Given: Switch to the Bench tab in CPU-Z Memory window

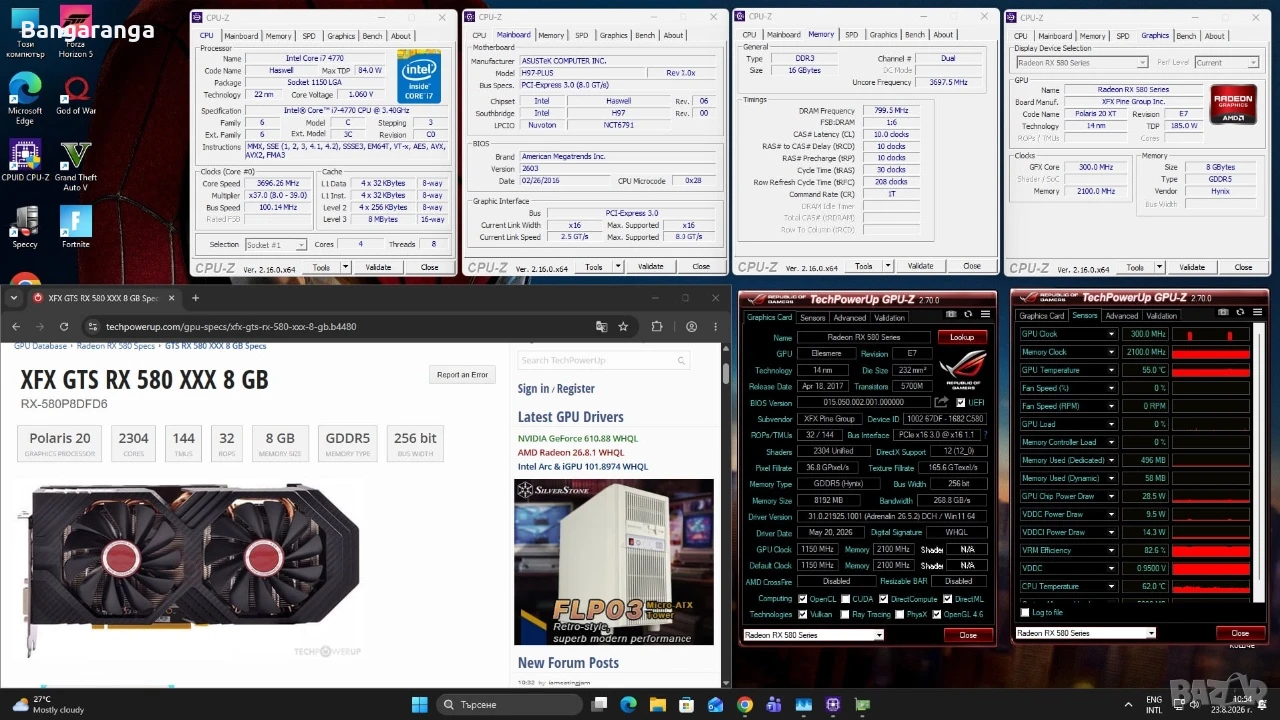Looking at the screenshot, I should (x=915, y=35).
